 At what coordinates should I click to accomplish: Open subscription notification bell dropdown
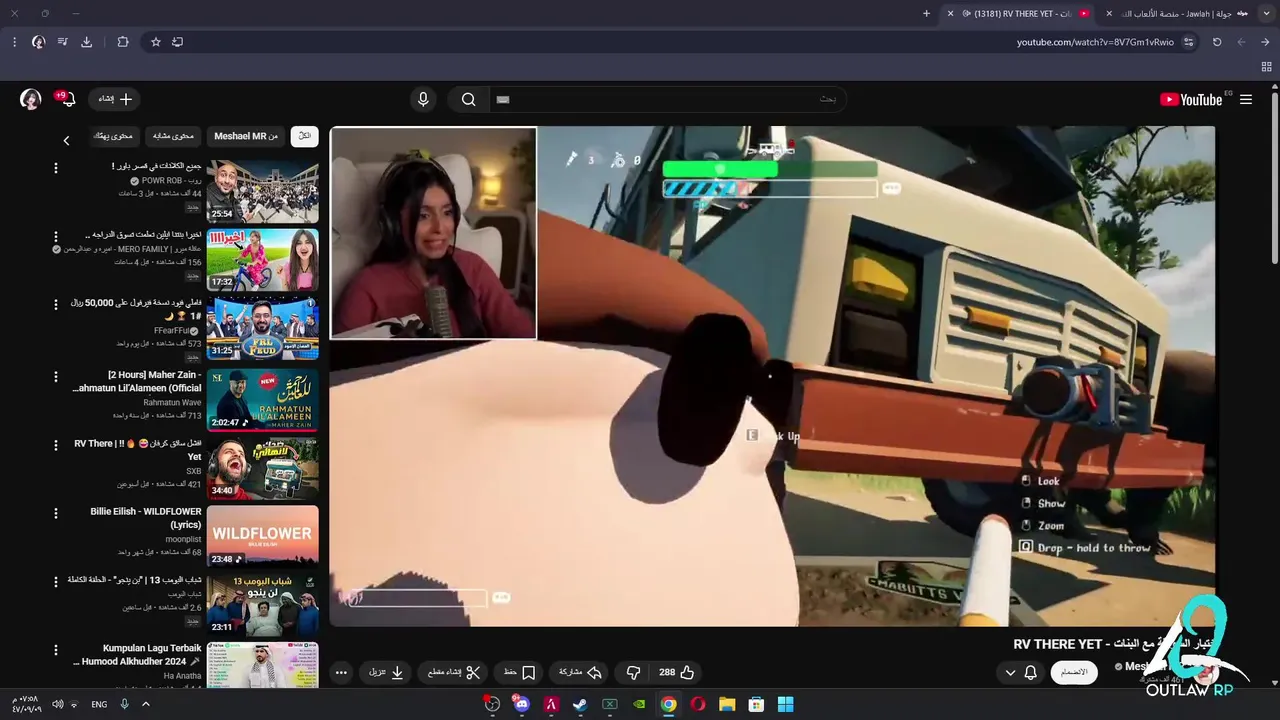pyautogui.click(x=1021, y=672)
